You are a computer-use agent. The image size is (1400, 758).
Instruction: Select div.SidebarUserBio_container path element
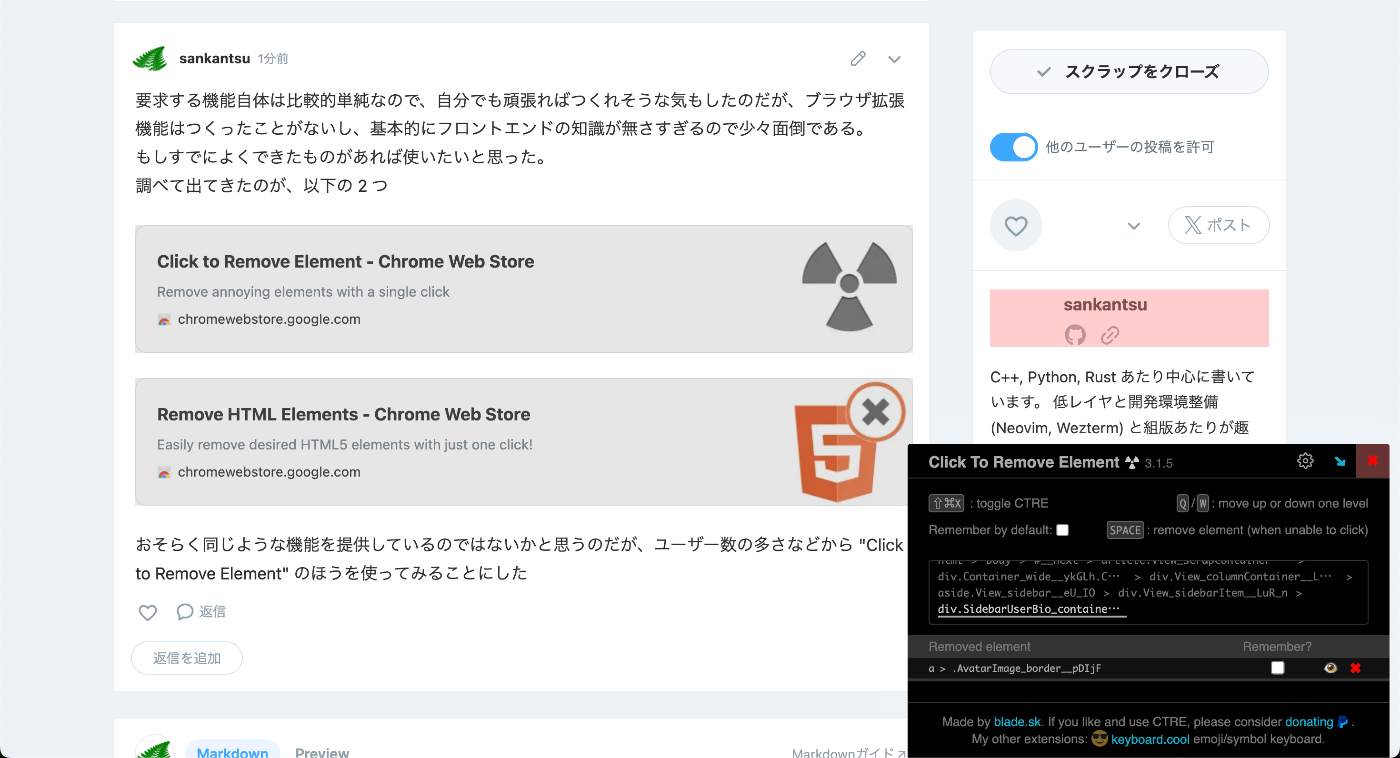coord(1029,609)
